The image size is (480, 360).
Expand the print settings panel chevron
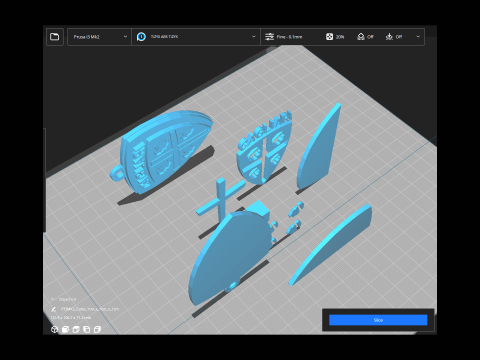pyautogui.click(x=418, y=37)
